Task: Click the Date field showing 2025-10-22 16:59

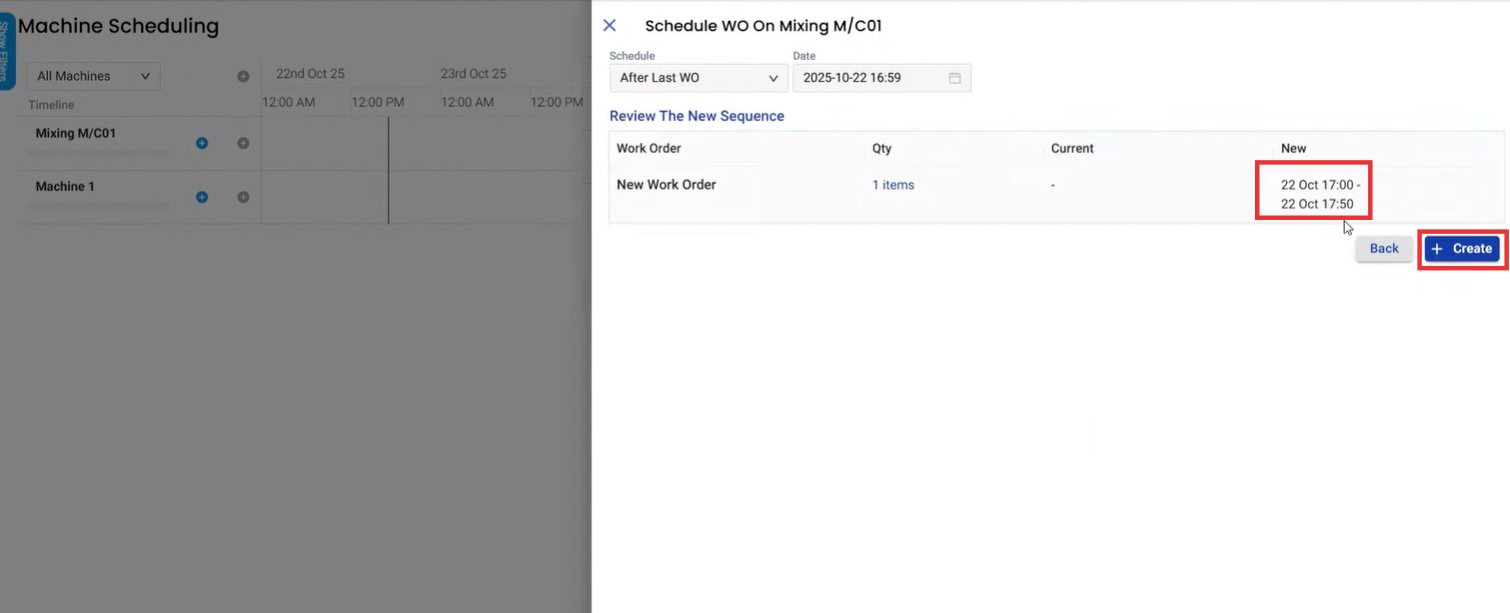Action: point(868,78)
